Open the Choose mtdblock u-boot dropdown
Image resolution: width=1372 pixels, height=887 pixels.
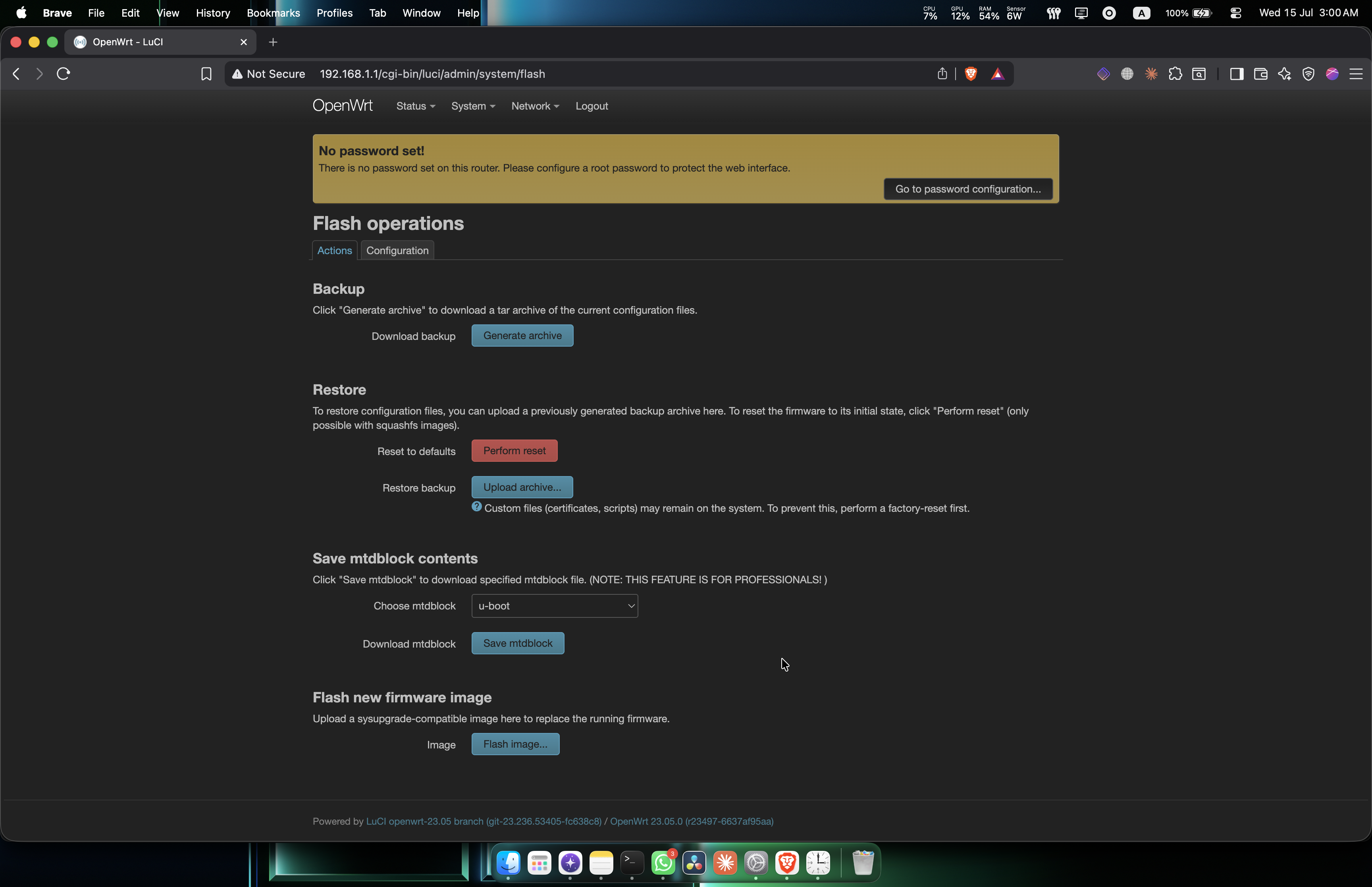coord(555,606)
